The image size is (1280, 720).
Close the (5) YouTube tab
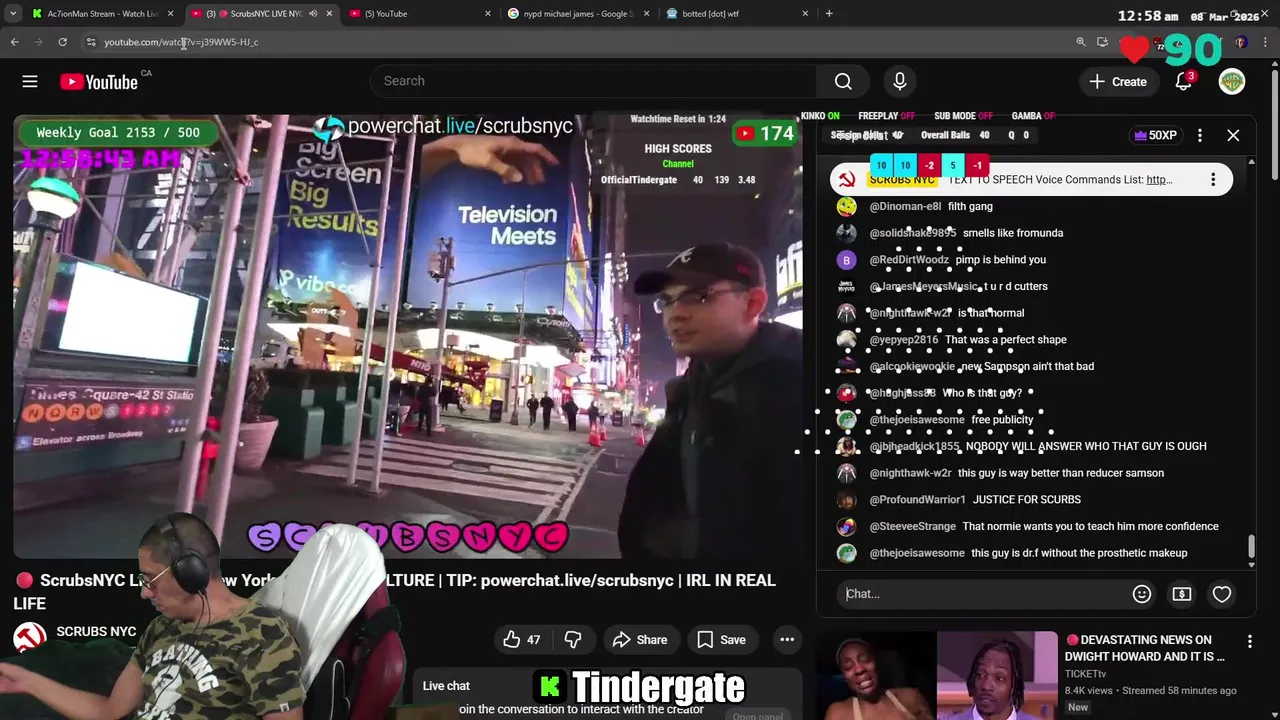[488, 14]
